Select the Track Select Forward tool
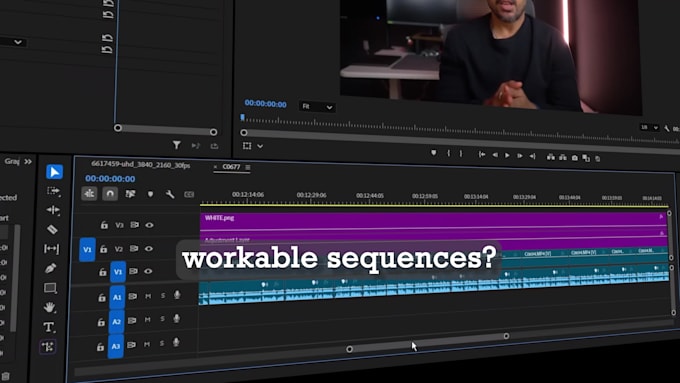Viewport: 680px width, 383px height. tap(53, 191)
